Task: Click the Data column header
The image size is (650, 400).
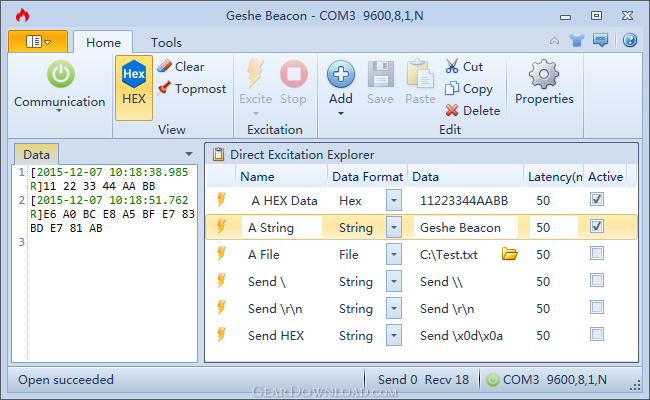Action: coord(466,177)
